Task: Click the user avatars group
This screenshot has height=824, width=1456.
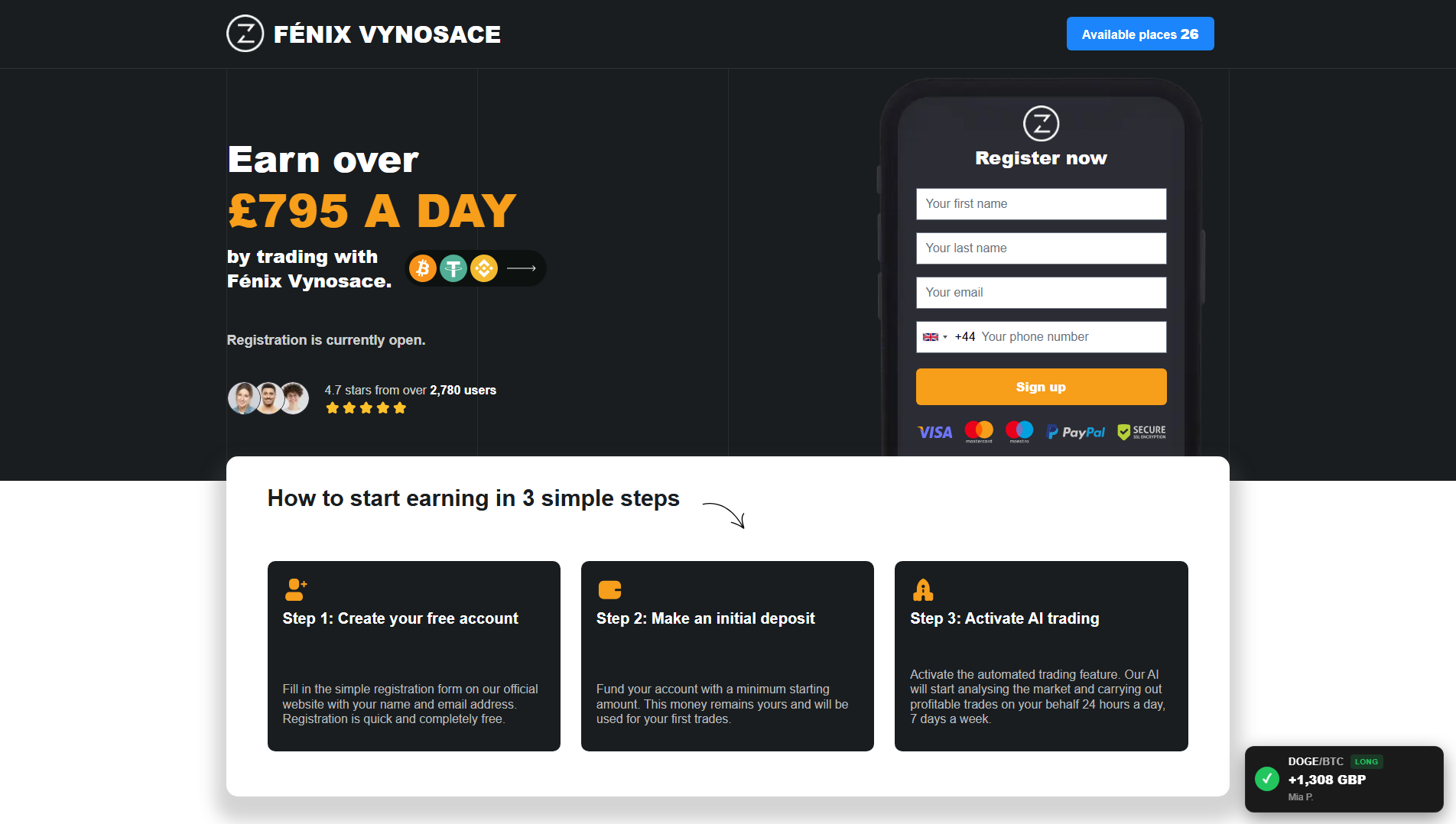Action: point(268,398)
